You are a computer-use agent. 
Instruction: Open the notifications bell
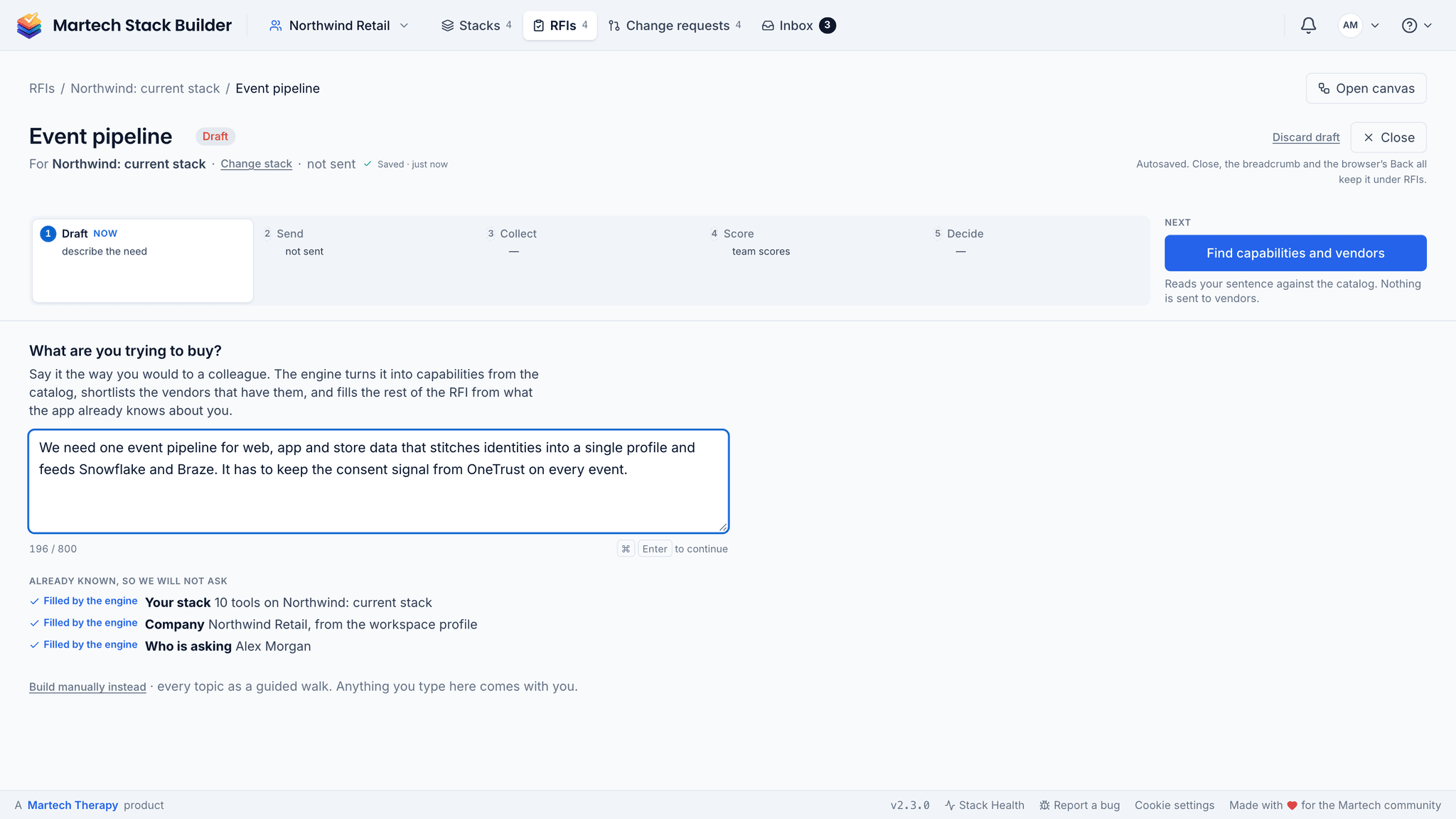pos(1308,26)
